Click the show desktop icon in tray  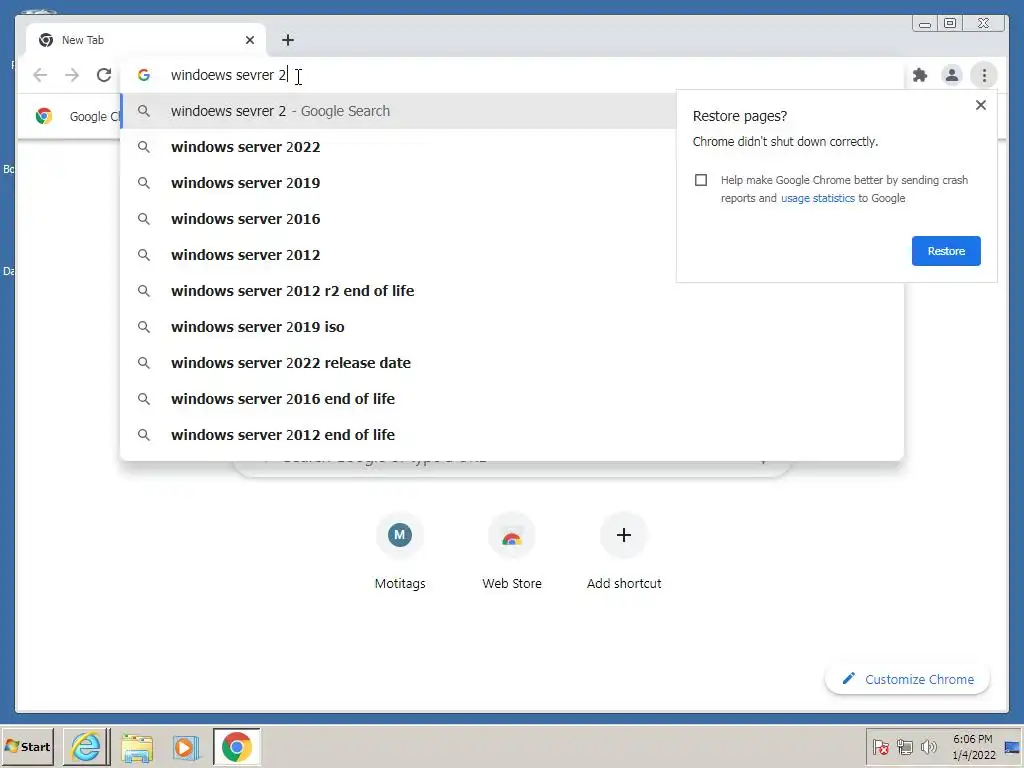click(1012, 746)
